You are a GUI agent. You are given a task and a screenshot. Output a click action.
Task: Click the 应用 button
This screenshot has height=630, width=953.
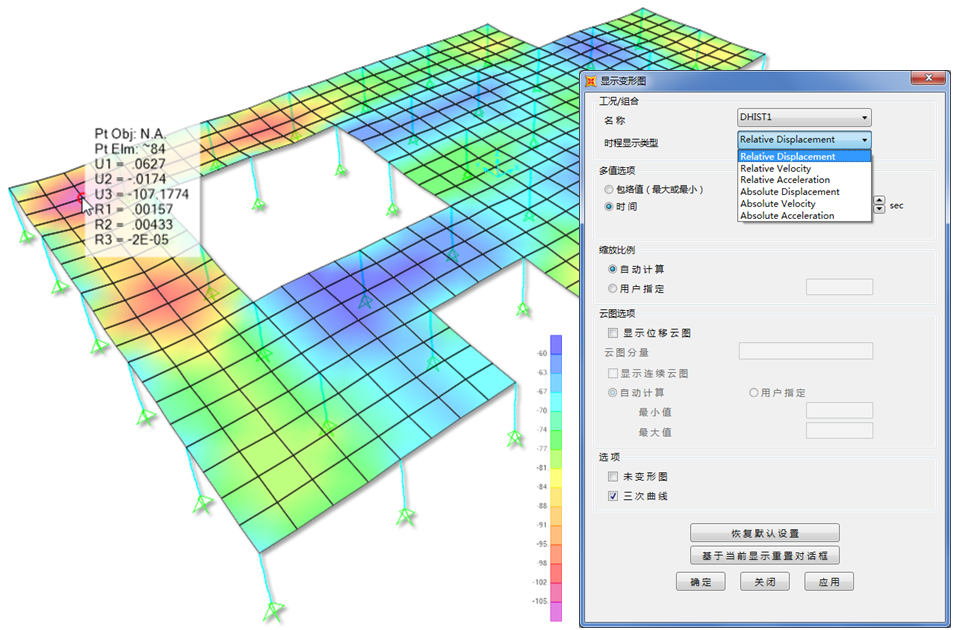click(x=828, y=582)
